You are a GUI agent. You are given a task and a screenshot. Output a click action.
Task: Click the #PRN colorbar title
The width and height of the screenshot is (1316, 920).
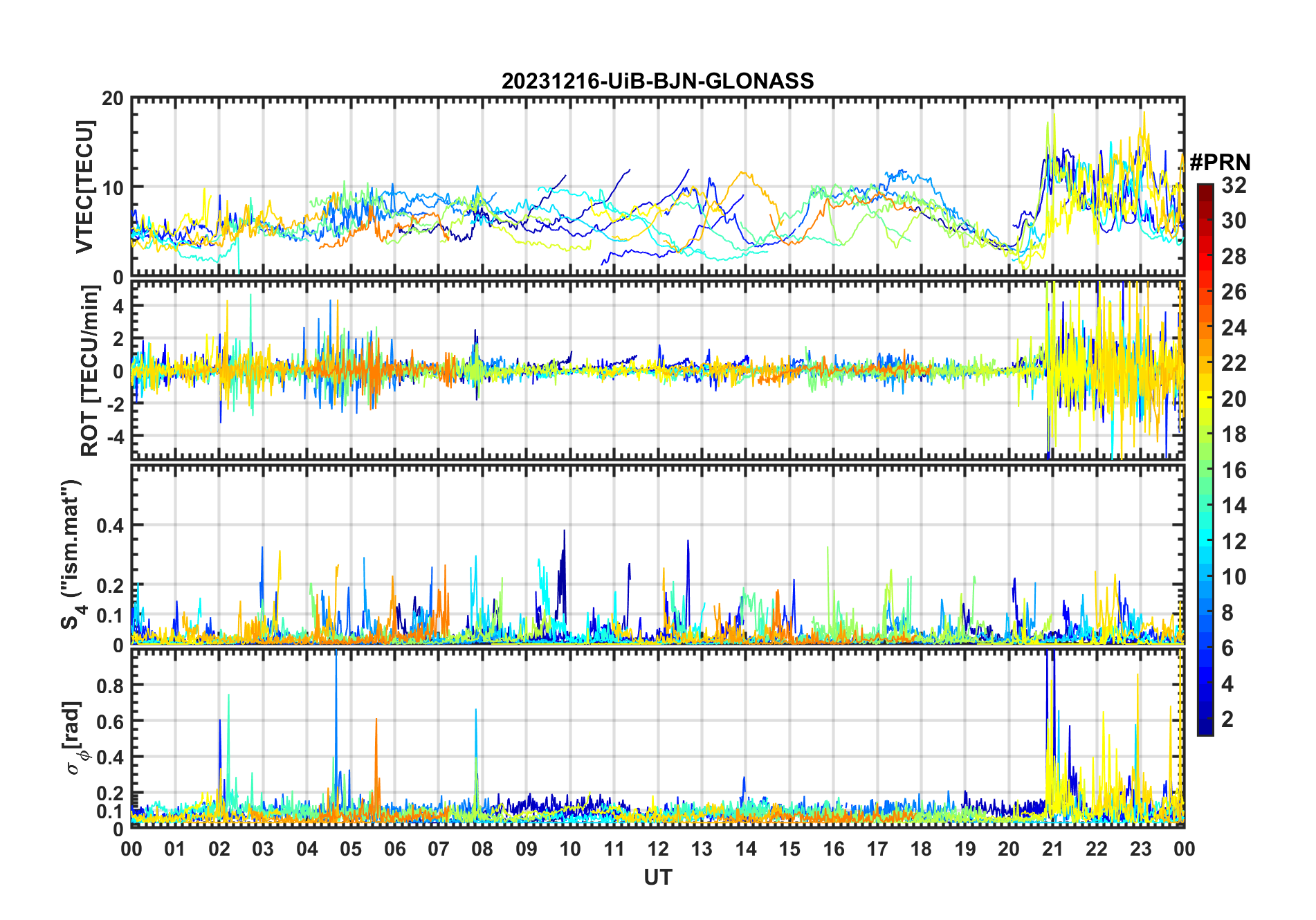(1220, 163)
